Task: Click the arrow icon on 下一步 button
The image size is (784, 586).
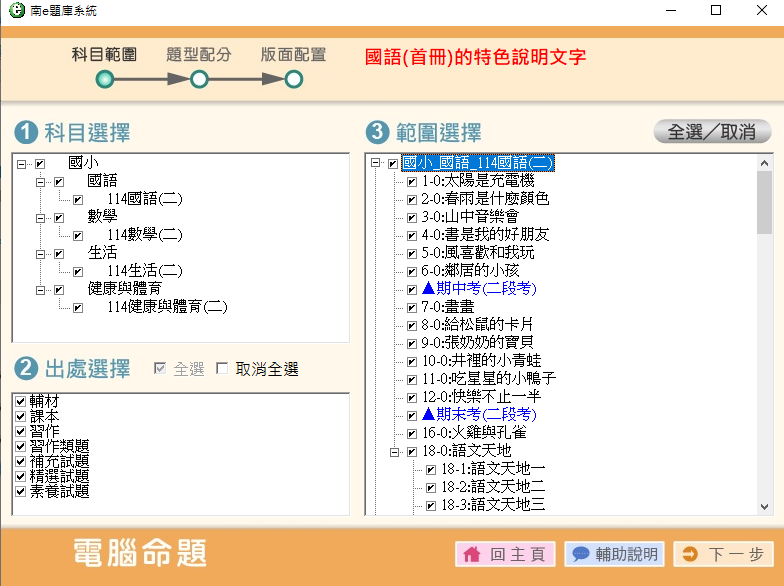Action: (689, 554)
